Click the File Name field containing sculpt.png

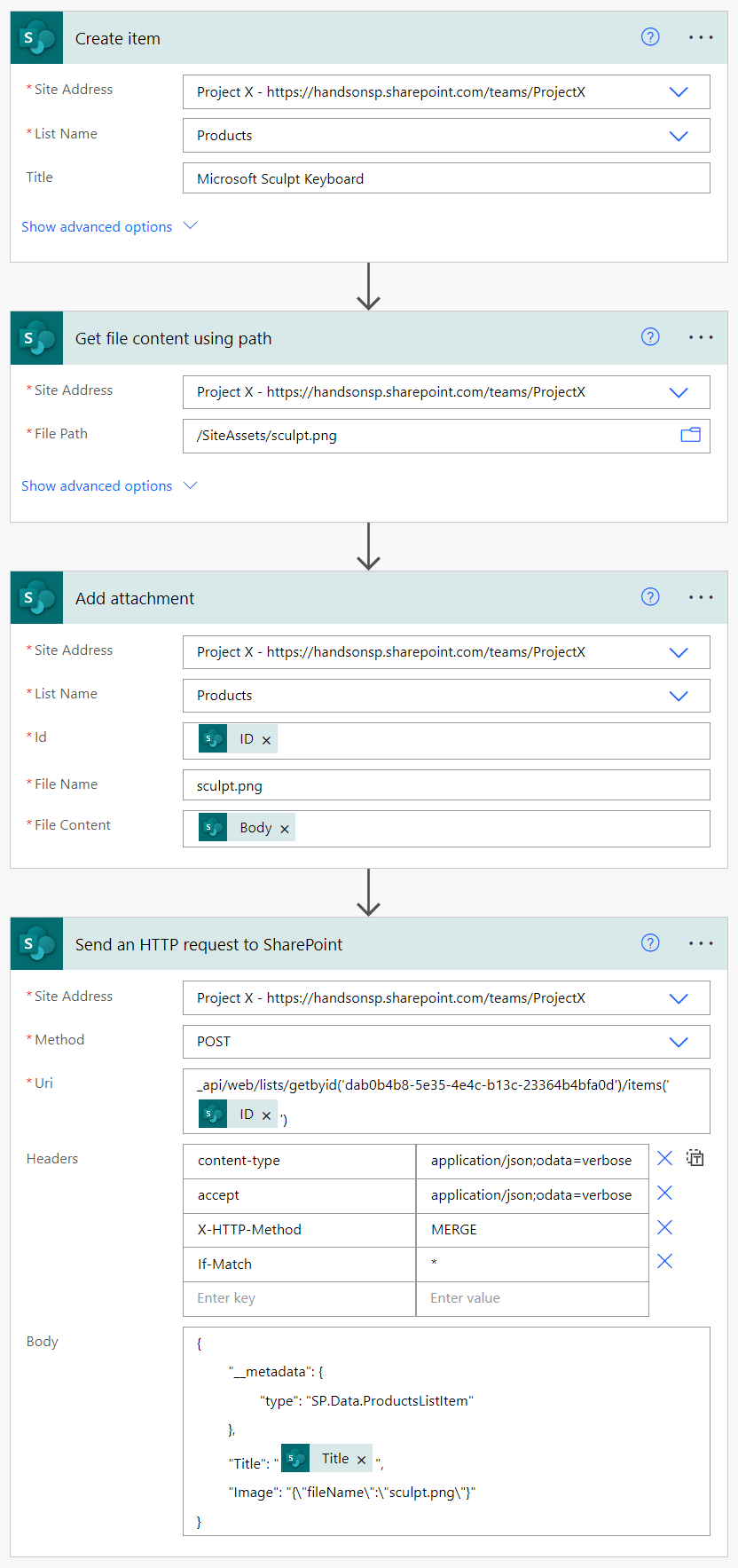(445, 785)
